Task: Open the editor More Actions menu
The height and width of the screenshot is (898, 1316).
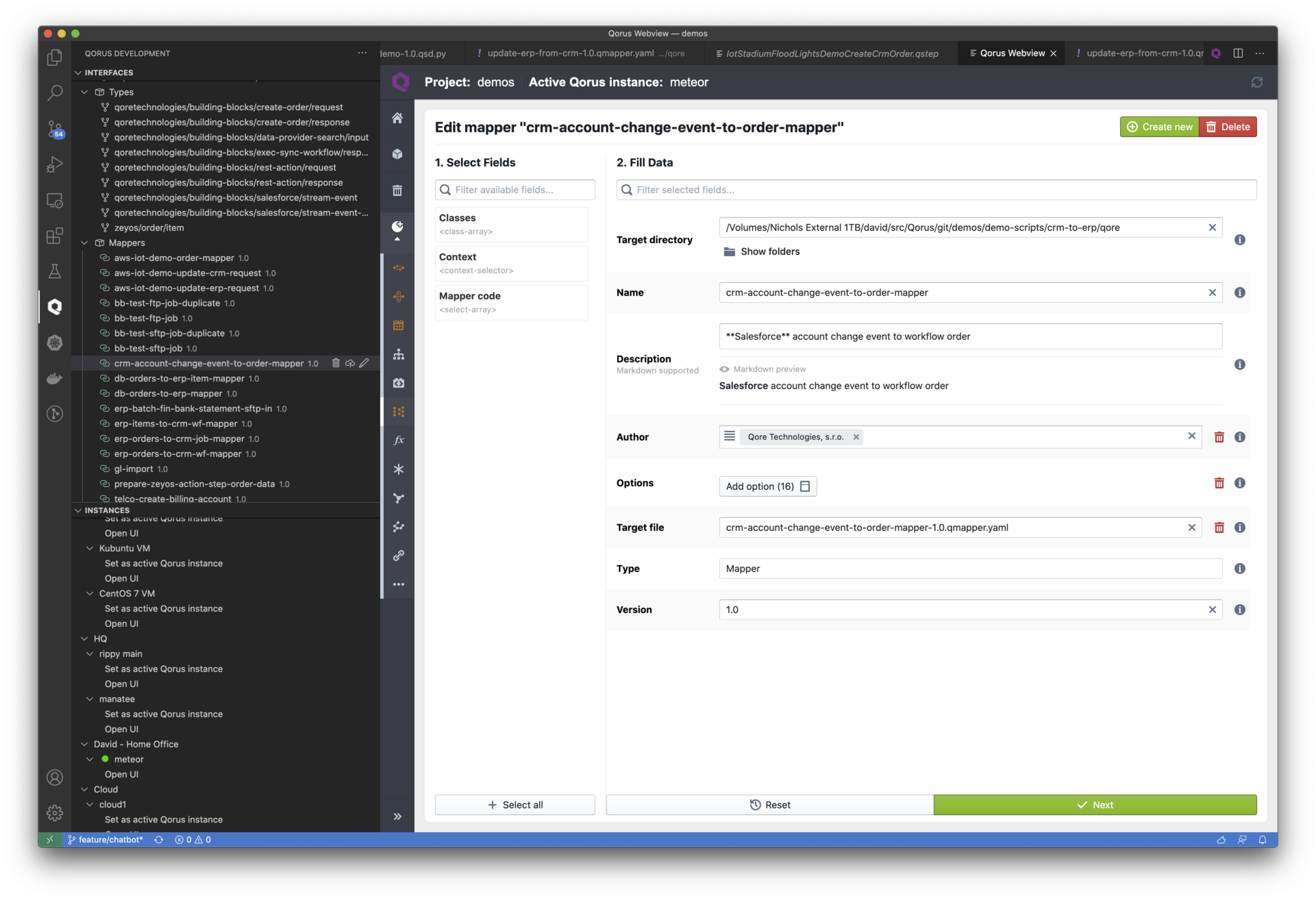Action: (x=1259, y=53)
